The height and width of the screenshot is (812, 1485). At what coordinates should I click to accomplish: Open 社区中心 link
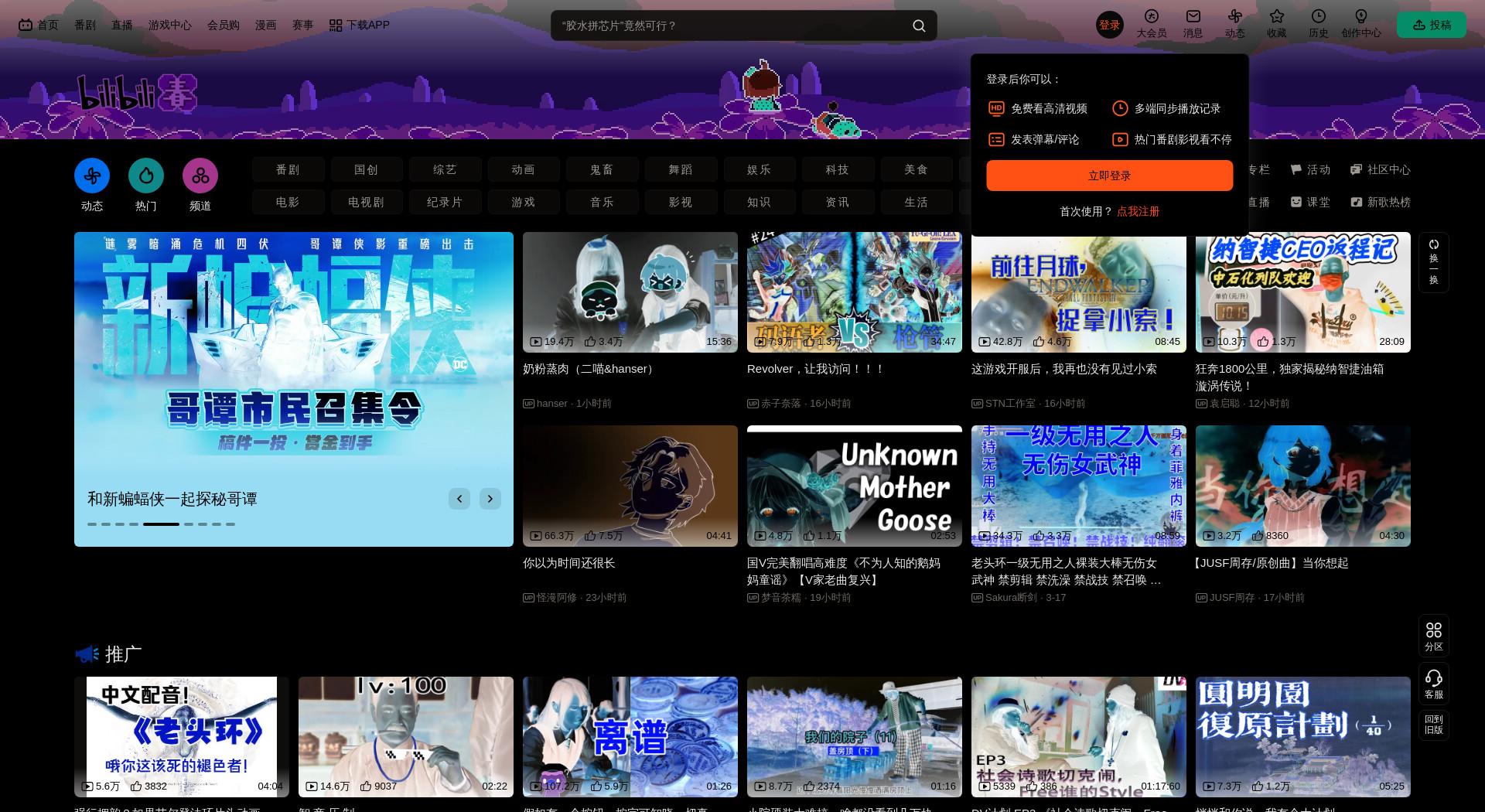pyautogui.click(x=1381, y=169)
